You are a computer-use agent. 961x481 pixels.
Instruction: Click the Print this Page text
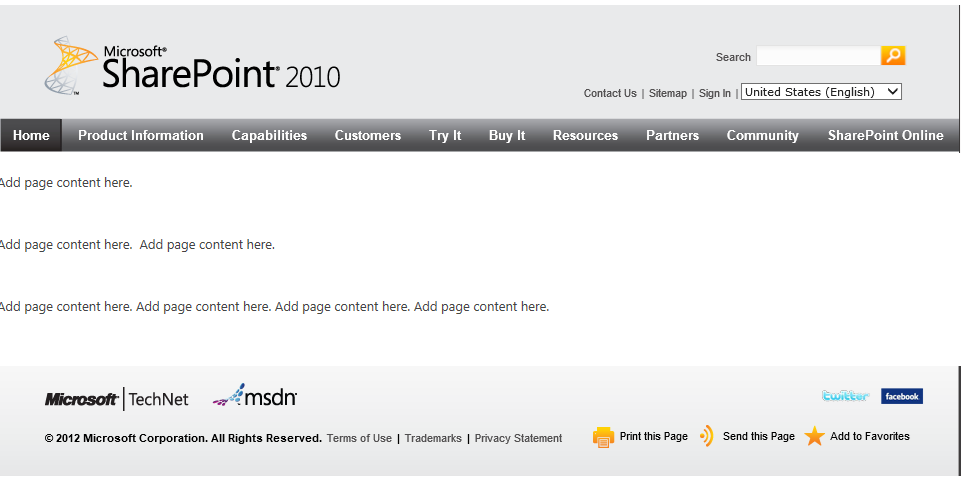tap(653, 436)
